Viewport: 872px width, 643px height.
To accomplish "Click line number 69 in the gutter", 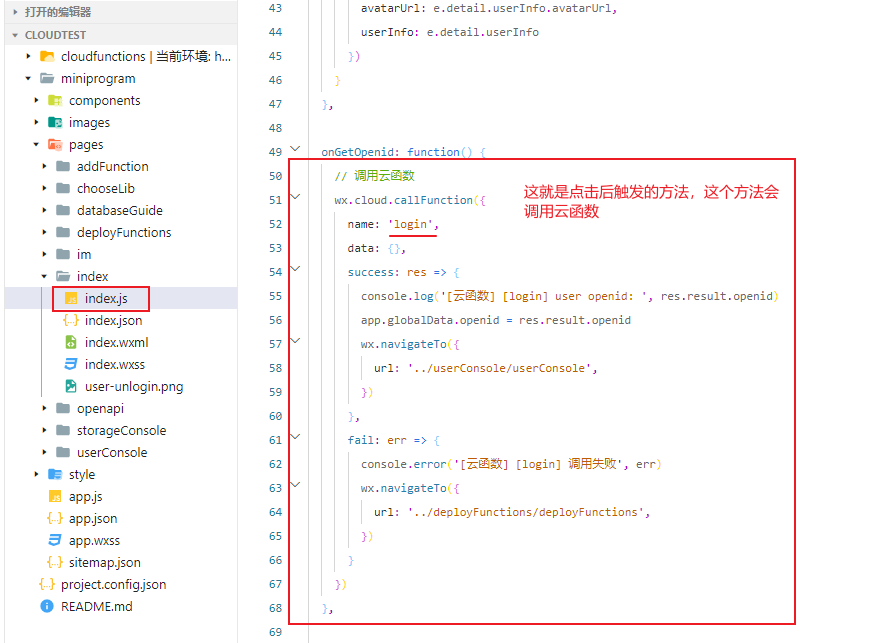I will pos(275,632).
